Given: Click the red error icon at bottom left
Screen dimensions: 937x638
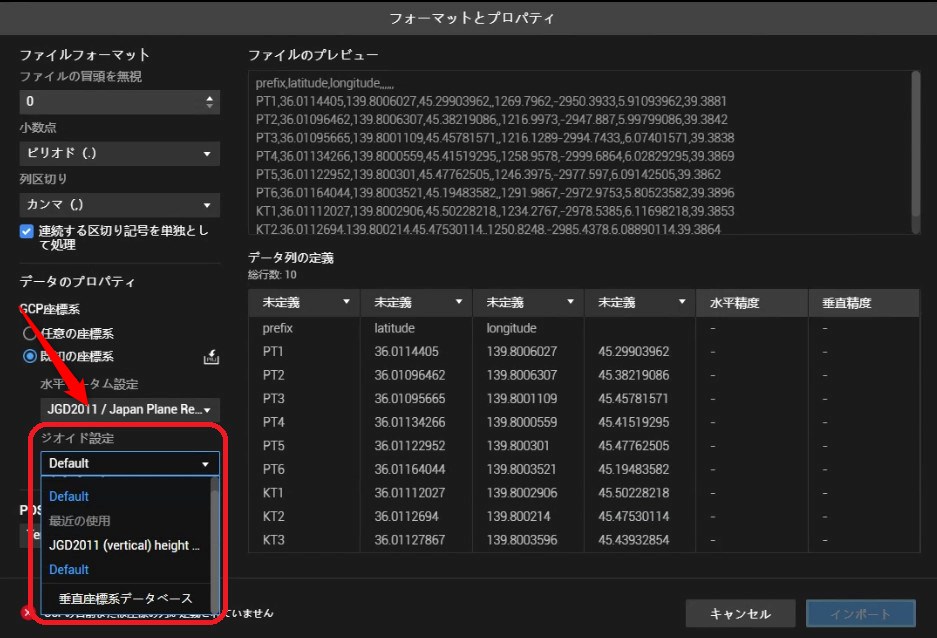Looking at the screenshot, I should [x=27, y=613].
